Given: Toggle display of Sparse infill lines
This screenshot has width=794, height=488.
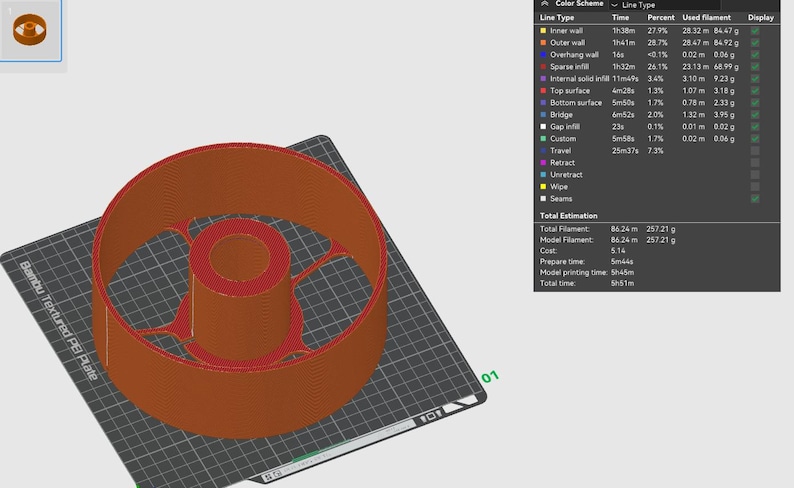Looking at the screenshot, I should click(x=755, y=67).
